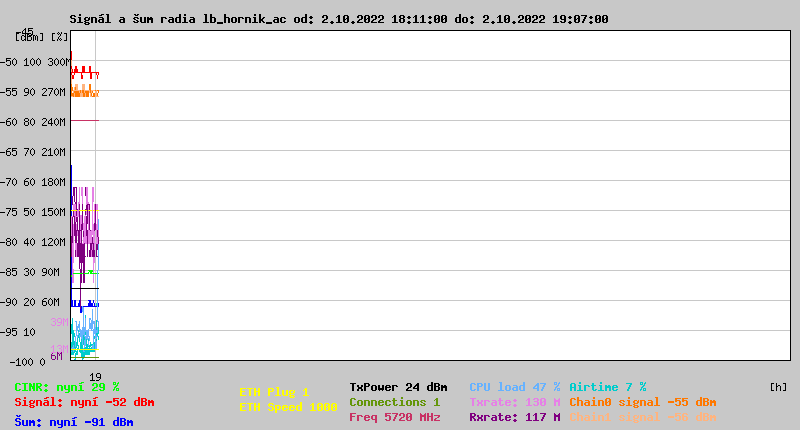Image resolution: width=800 pixels, height=430 pixels.
Task: Click the '60M' rate axis label
Action: click(51, 302)
